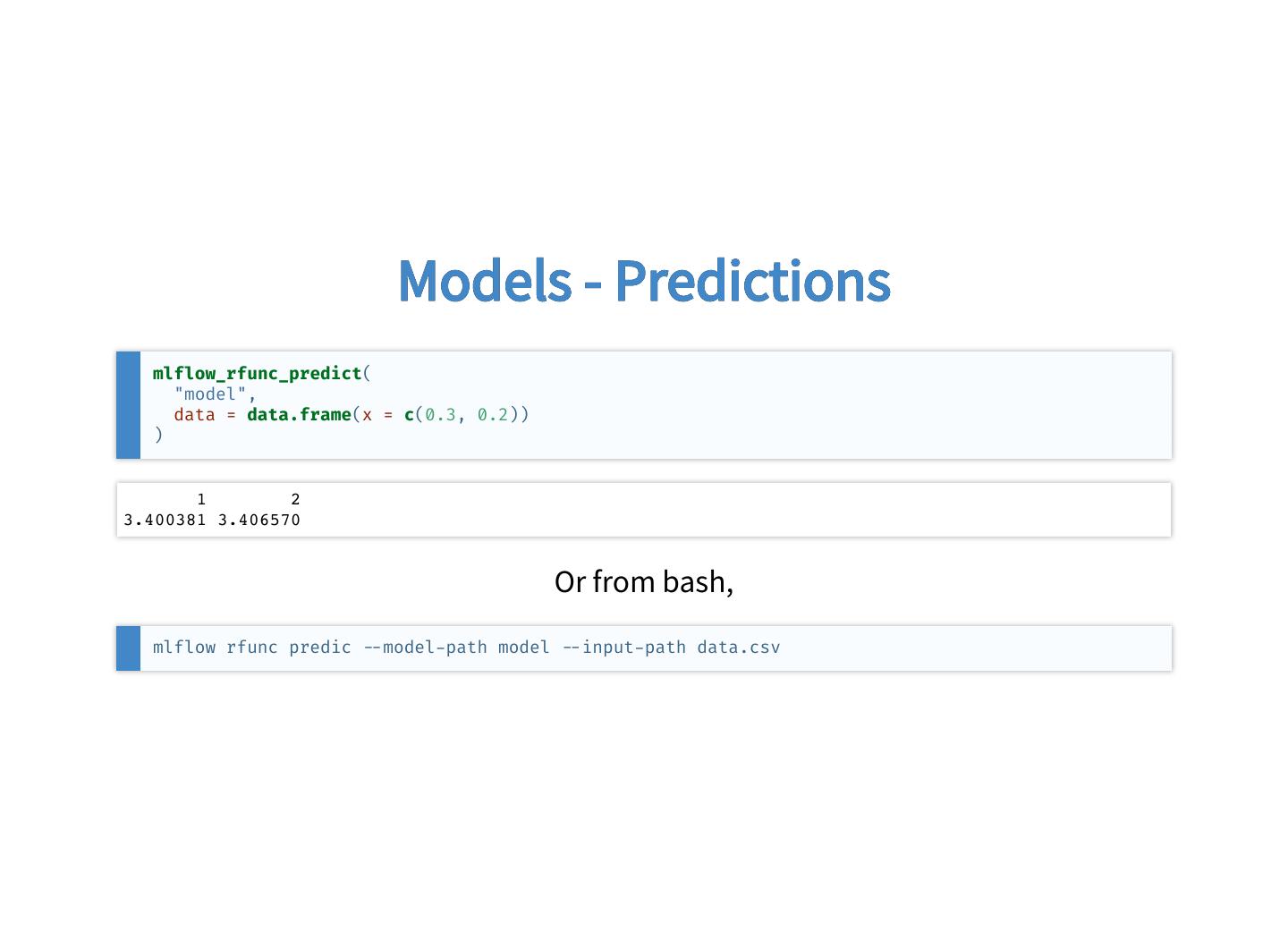
Task: Click the --input-path option
Action: [x=624, y=648]
